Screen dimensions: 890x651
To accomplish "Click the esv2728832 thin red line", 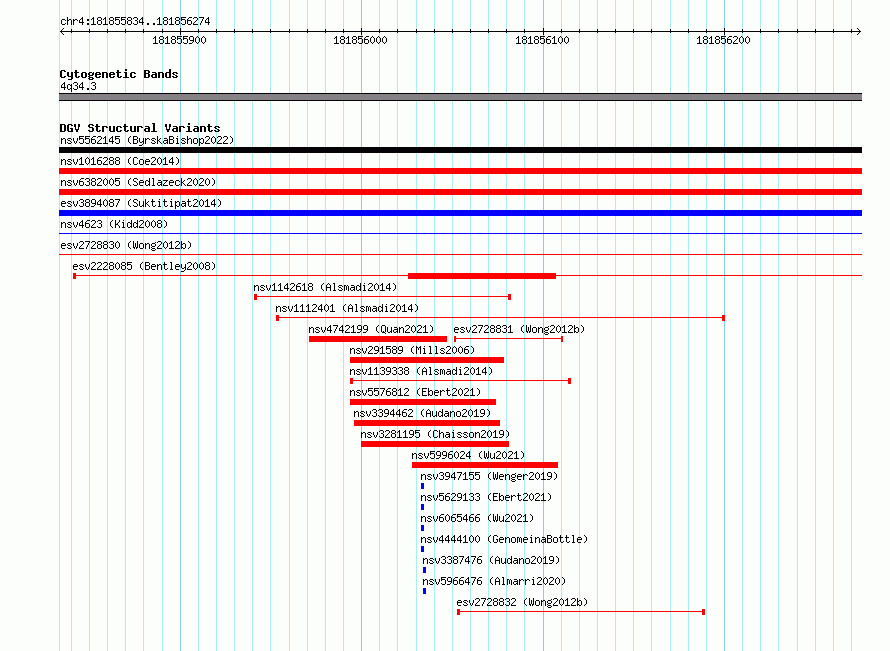I will click(581, 612).
